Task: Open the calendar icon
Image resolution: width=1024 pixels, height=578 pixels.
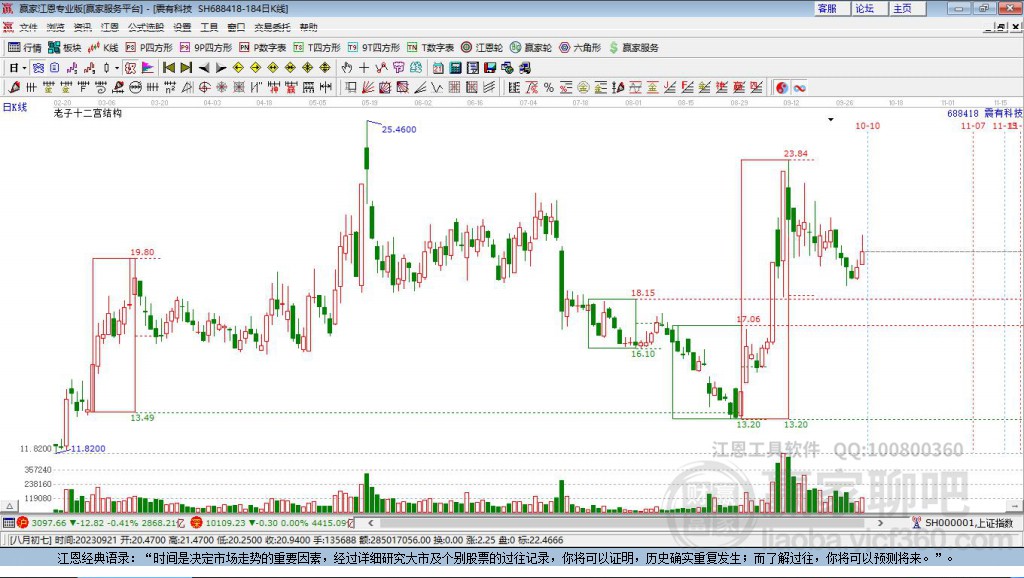Action: [x=438, y=67]
